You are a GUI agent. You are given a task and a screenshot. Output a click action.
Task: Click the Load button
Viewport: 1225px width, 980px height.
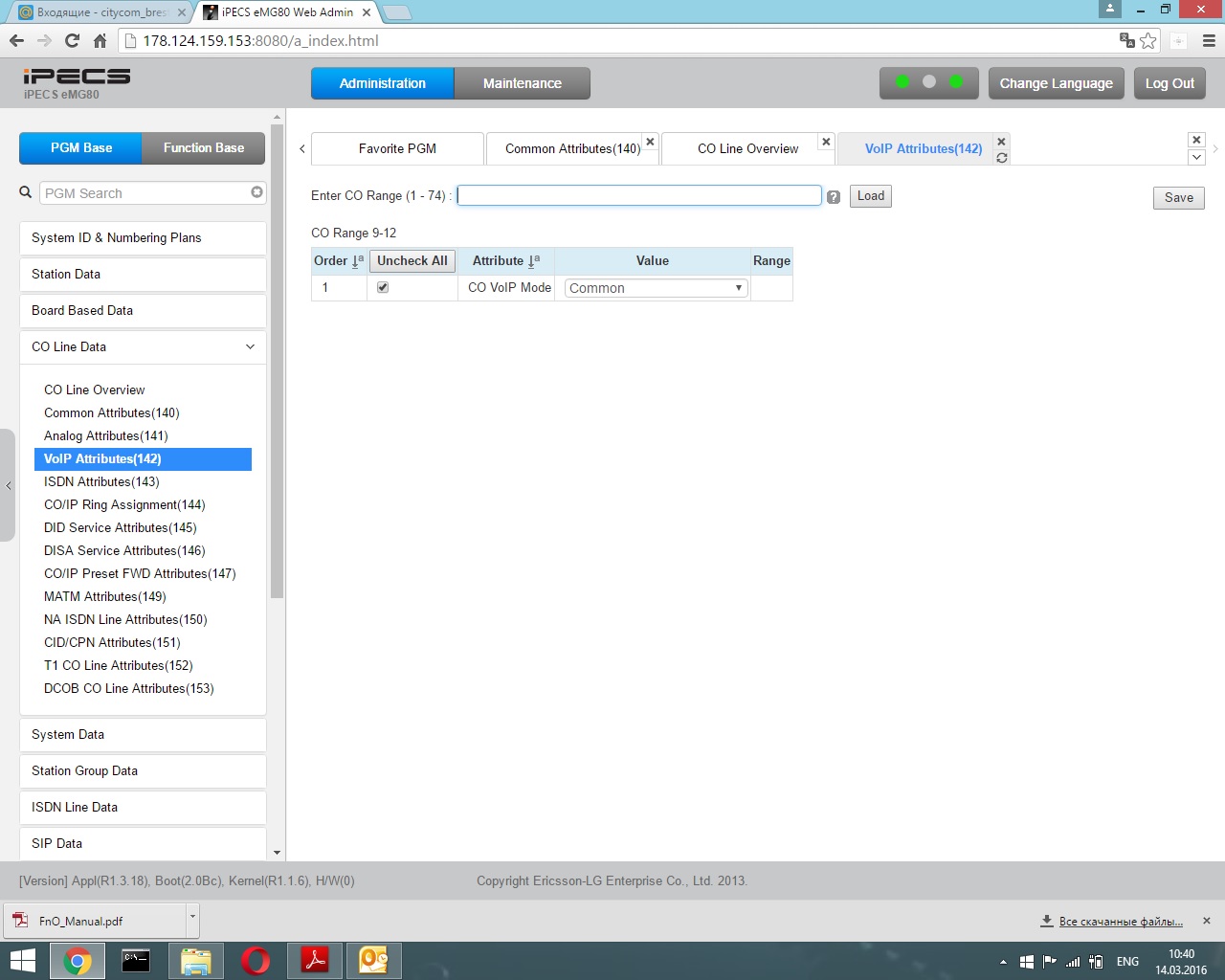pos(870,196)
